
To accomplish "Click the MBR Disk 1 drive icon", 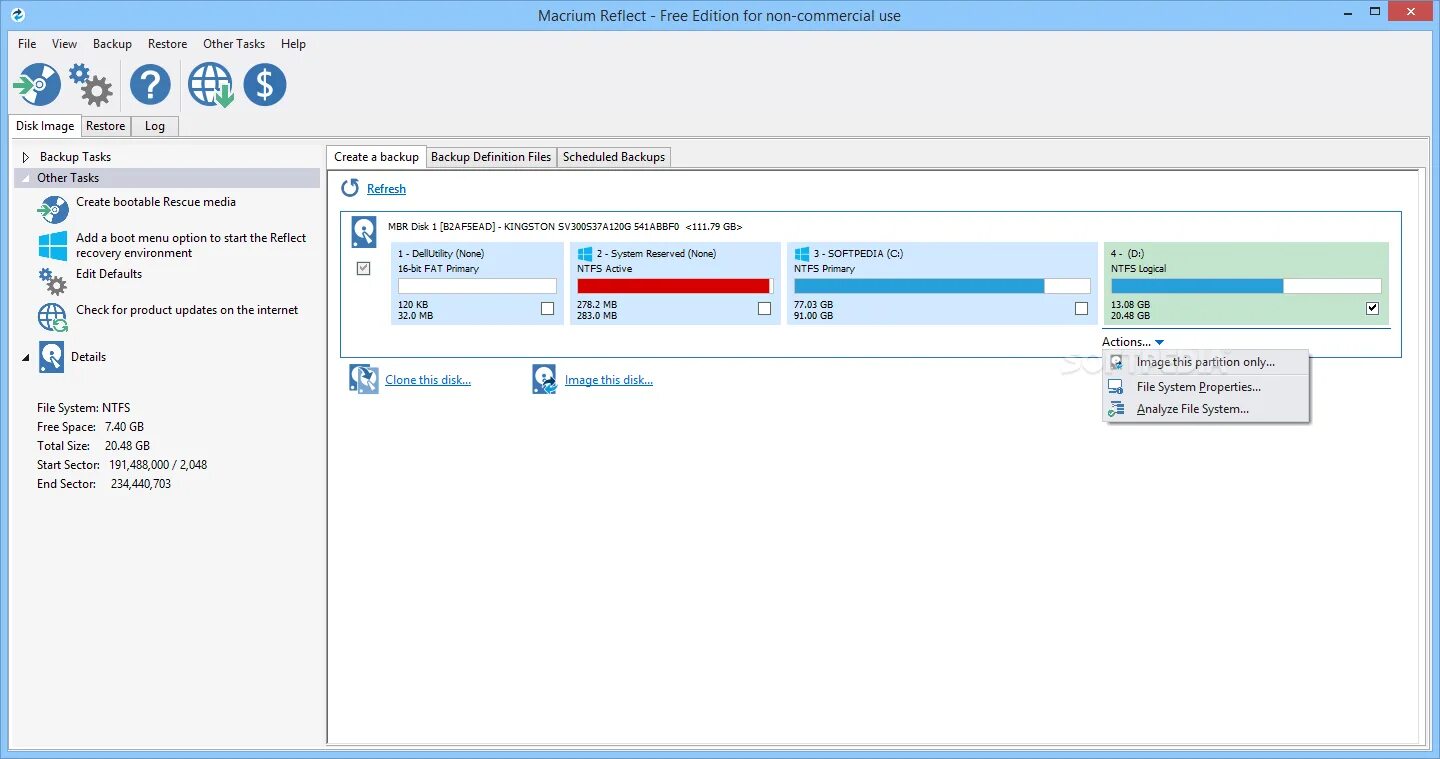I will (364, 232).
